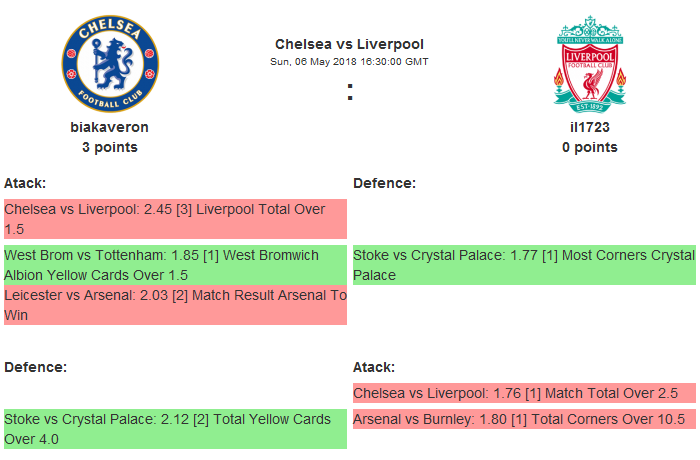This screenshot has width=700, height=460.
Task: Select the Match Total Over 2.5 bet
Action: (x=524, y=393)
